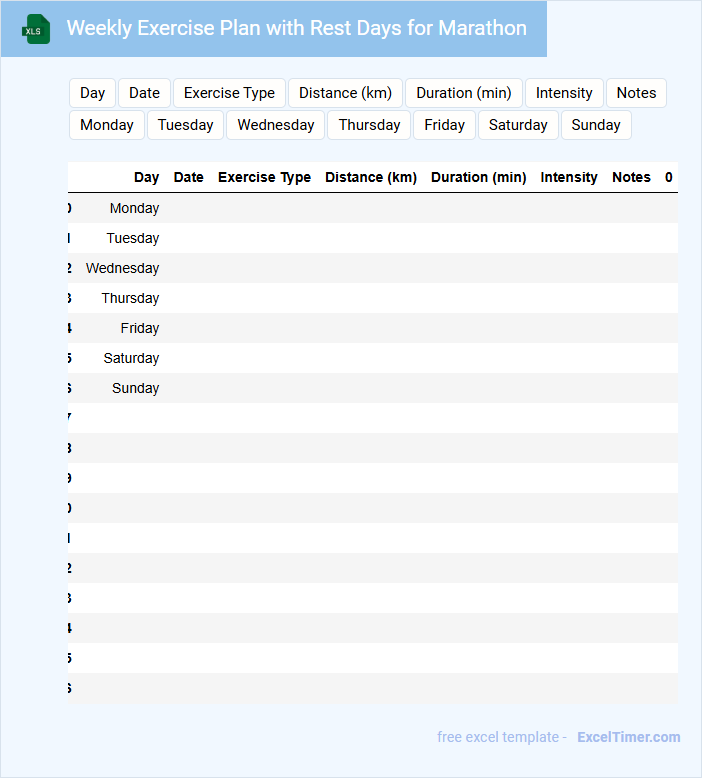Pick the Monday tag button

tap(107, 125)
